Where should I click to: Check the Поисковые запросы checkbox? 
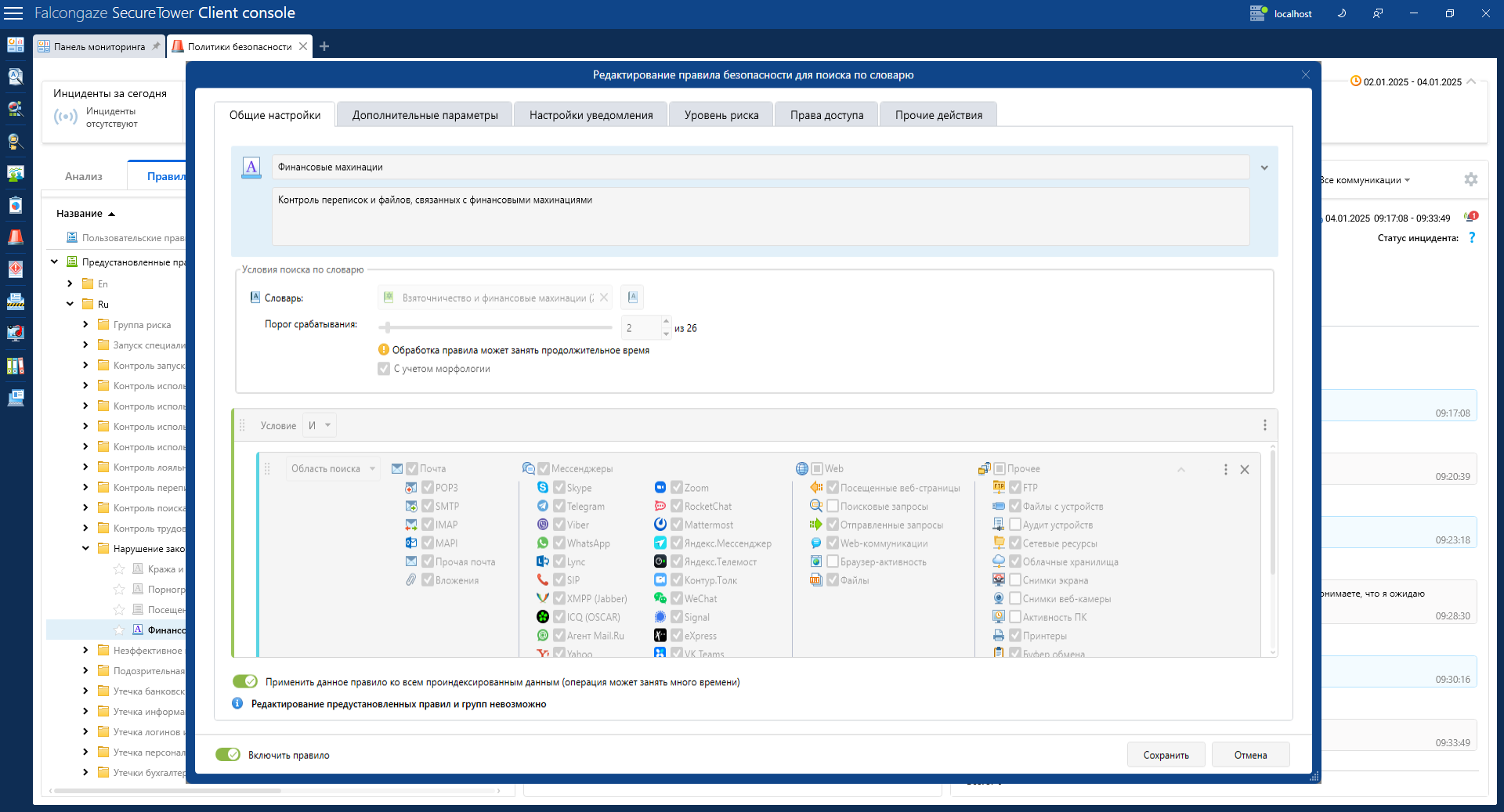coord(833,507)
